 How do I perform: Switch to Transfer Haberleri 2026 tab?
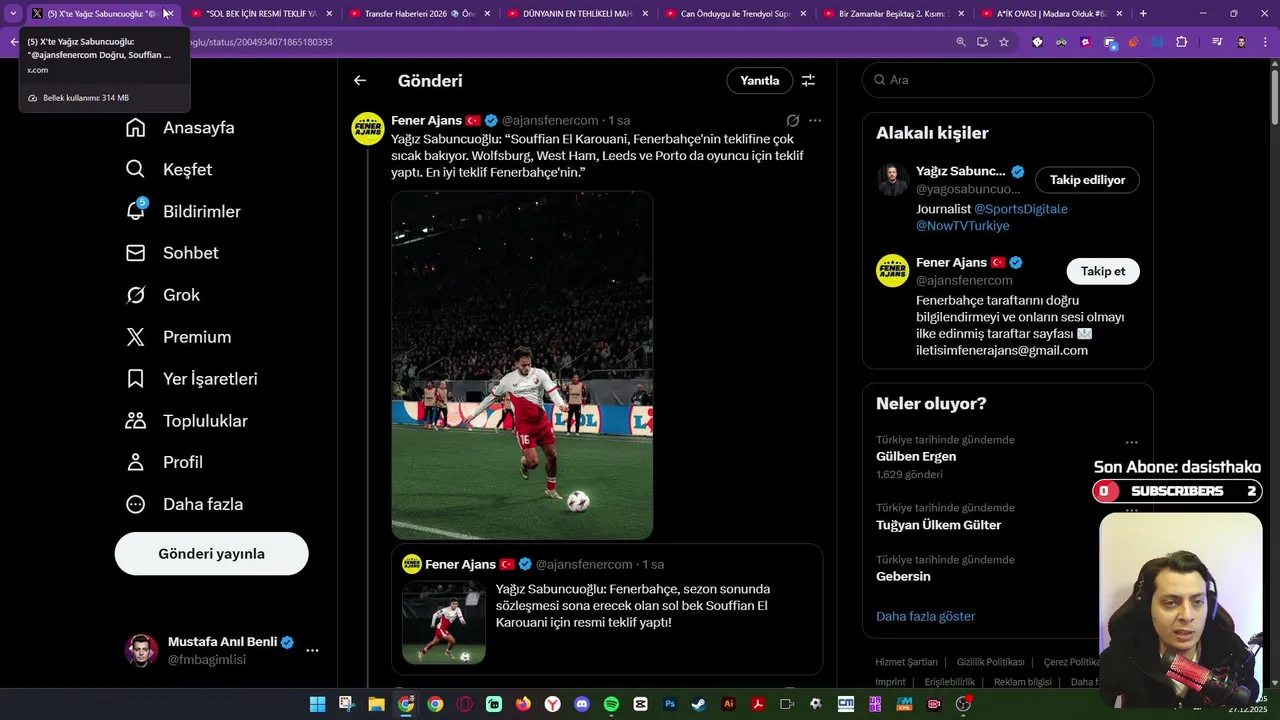point(420,14)
